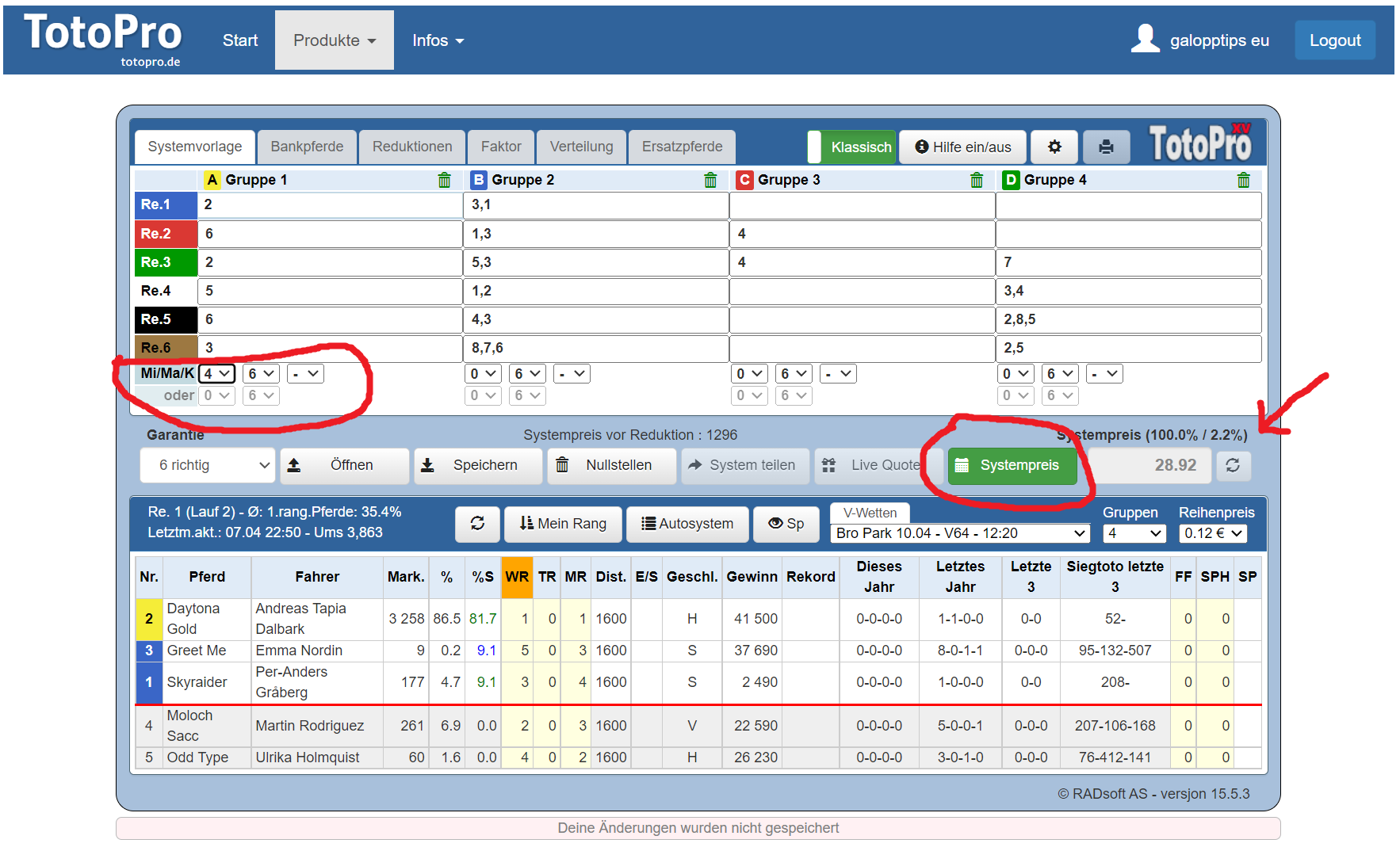1400x851 pixels.
Task: Click the Odd Type row
Action: (x=698, y=758)
